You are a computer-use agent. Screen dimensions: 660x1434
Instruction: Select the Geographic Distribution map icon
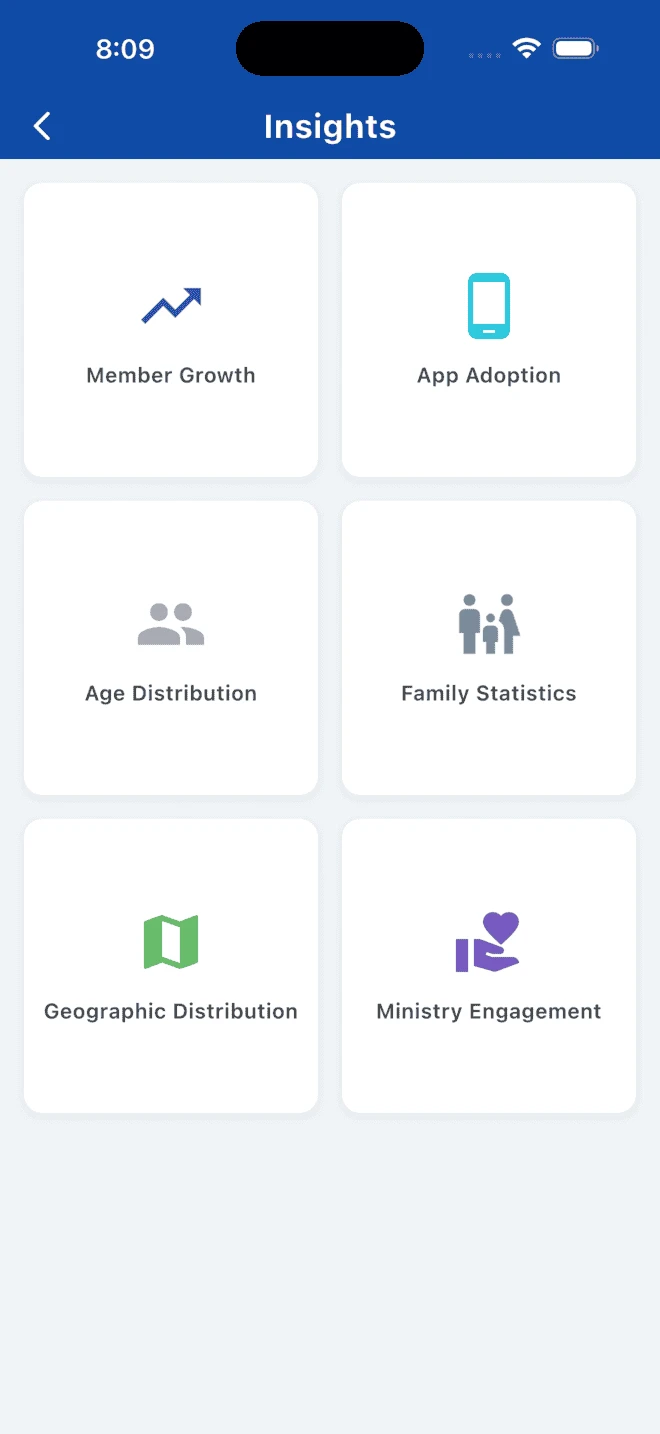(170, 940)
